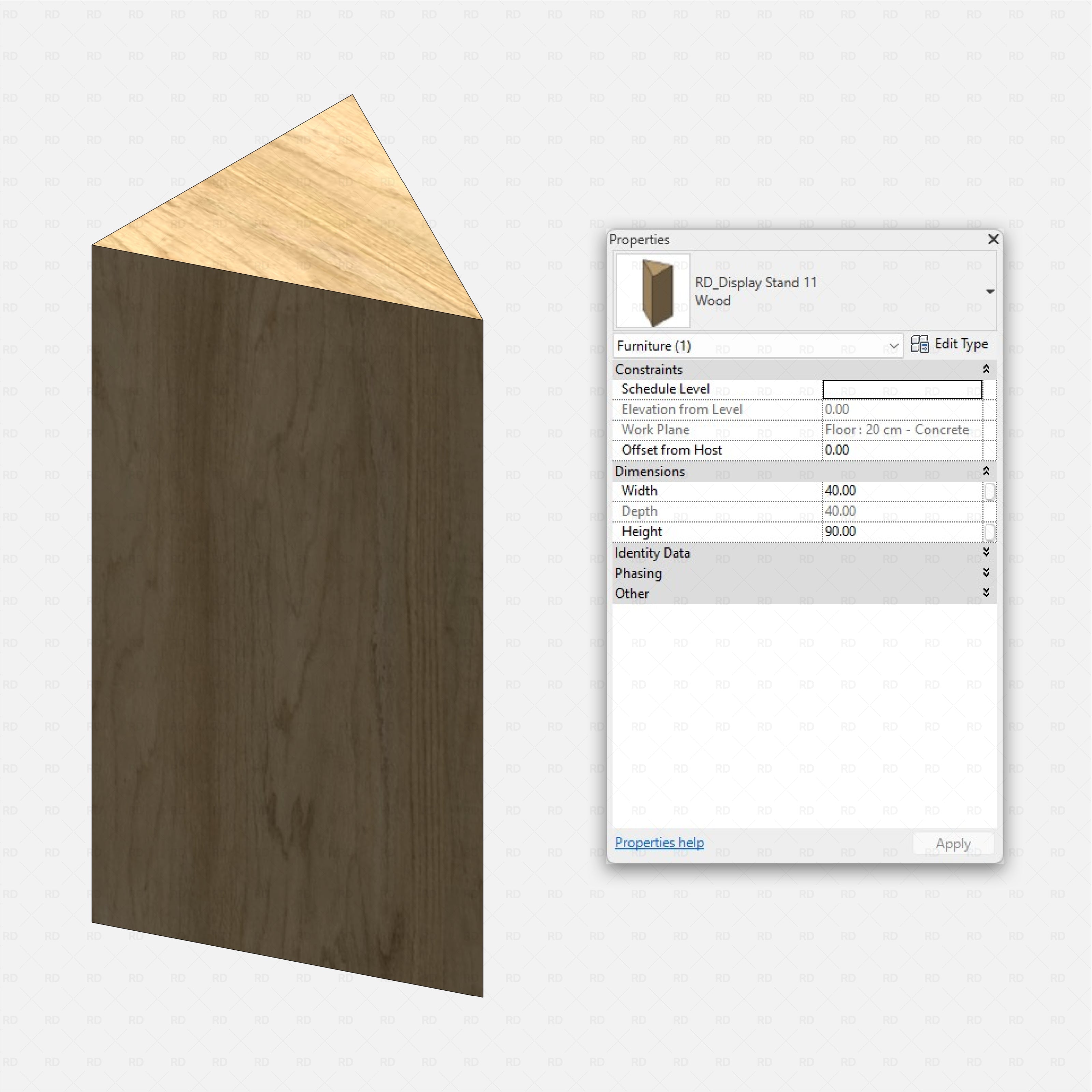Collapse the Constraints section
Viewport: 1092px width, 1092px height.
(x=986, y=369)
